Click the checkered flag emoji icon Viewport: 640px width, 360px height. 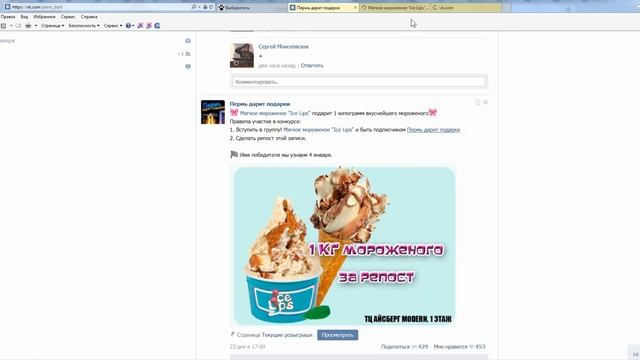(234, 154)
